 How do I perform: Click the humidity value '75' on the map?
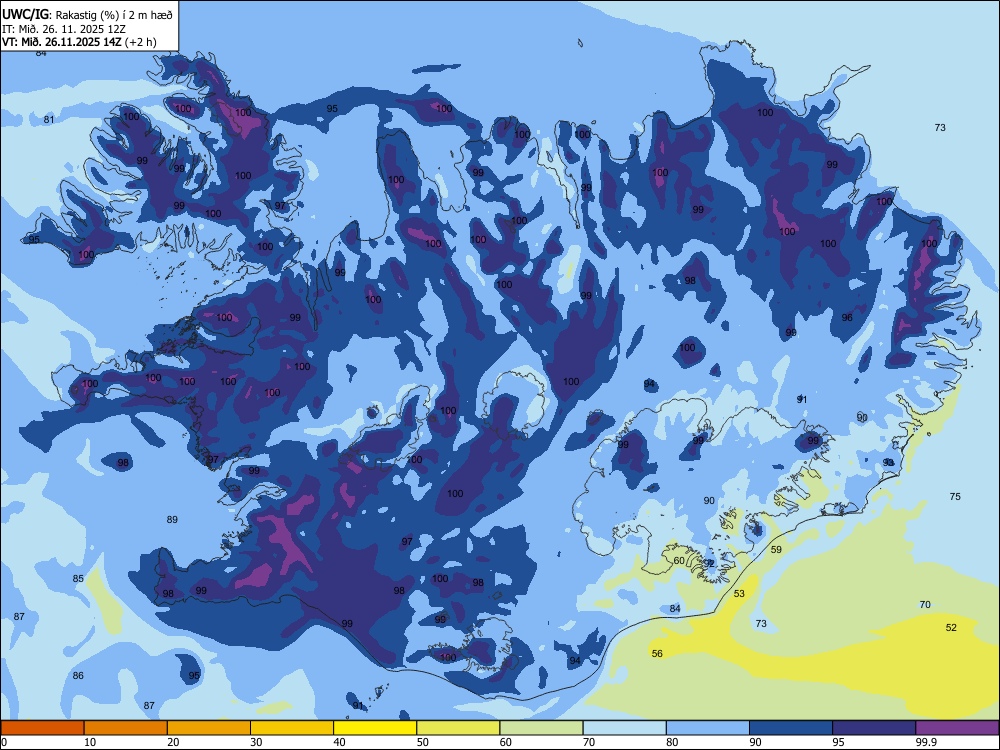(x=955, y=496)
